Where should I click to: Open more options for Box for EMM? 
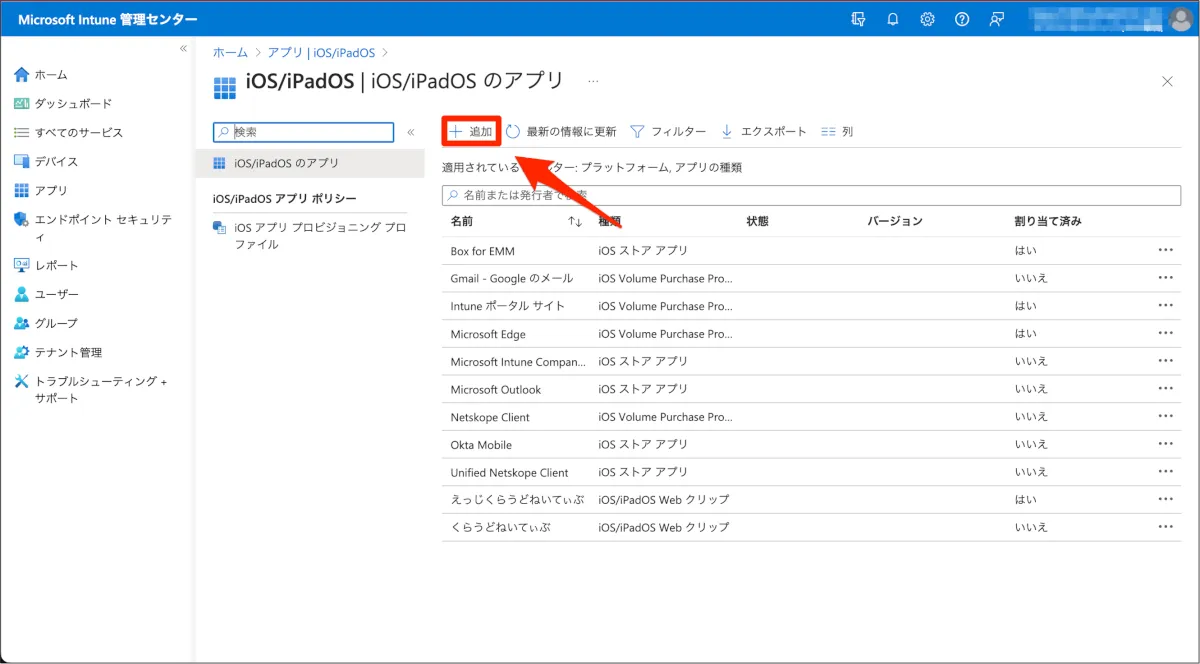[x=1165, y=251]
